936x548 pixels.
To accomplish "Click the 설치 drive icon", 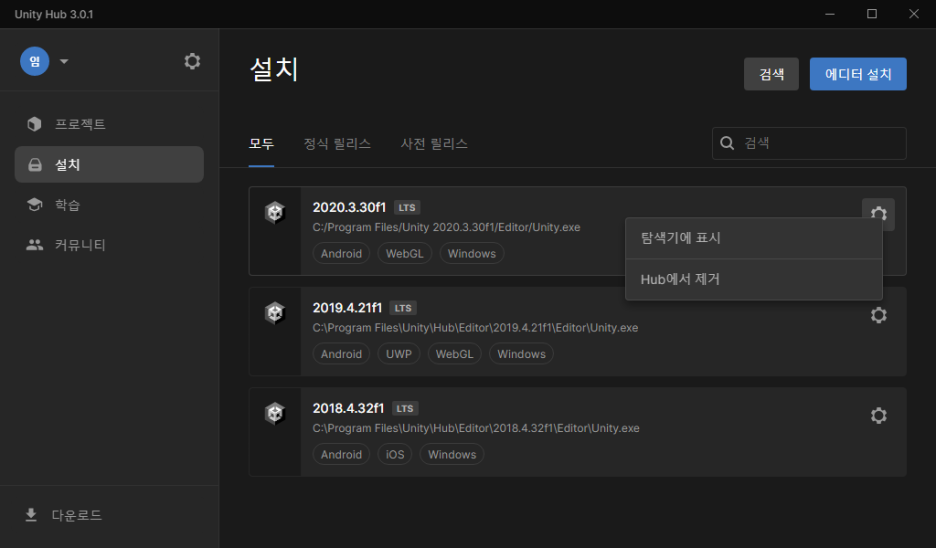I will pyautogui.click(x=35, y=165).
